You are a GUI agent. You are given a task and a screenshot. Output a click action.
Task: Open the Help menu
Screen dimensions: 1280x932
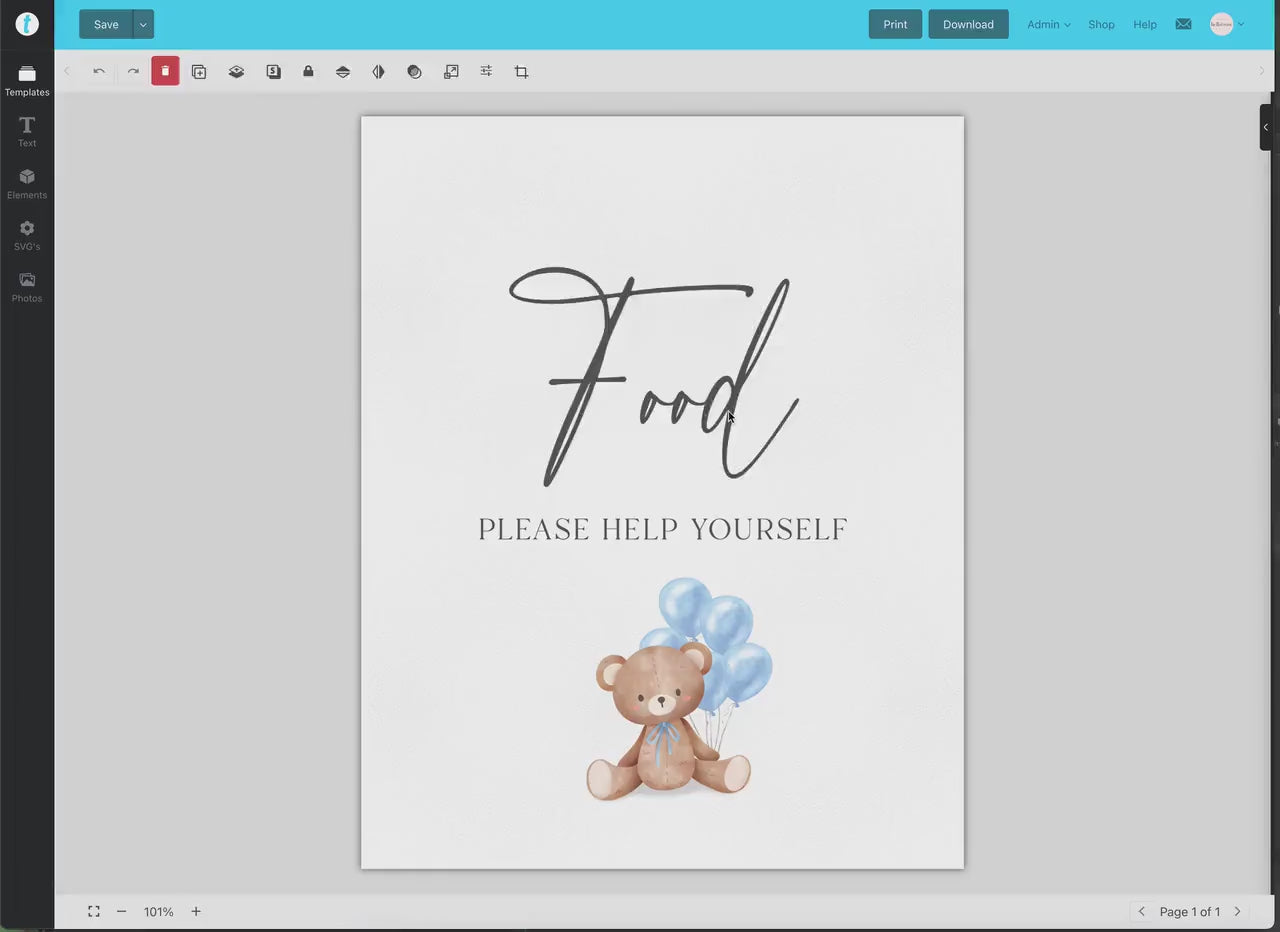[1145, 24]
